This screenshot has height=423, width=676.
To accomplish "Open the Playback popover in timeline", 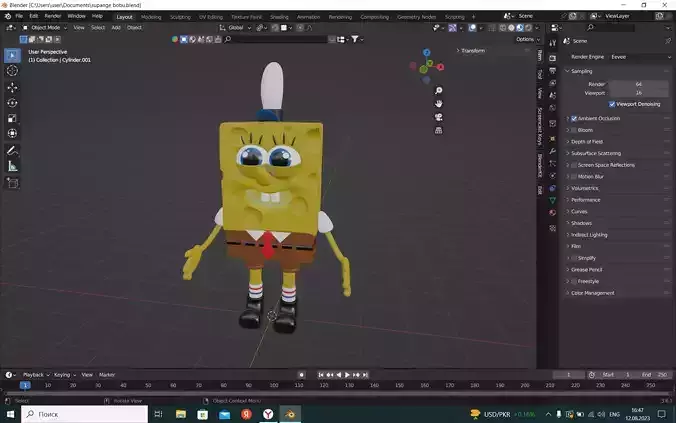I will [x=36, y=375].
